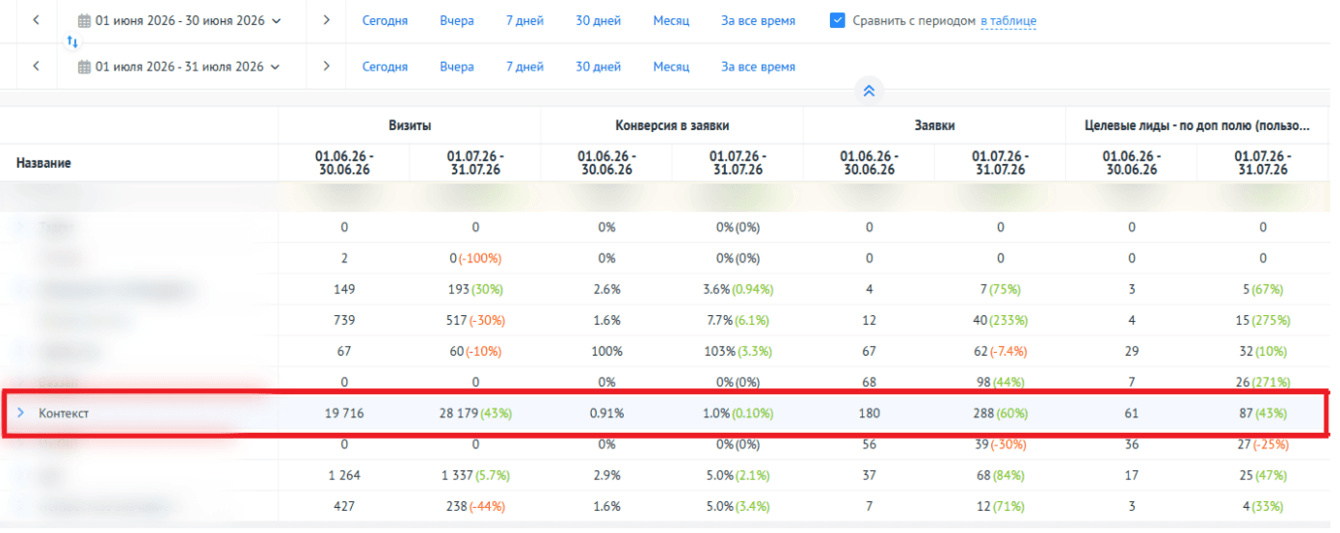Sort by the Визиты column header

tap(409, 125)
